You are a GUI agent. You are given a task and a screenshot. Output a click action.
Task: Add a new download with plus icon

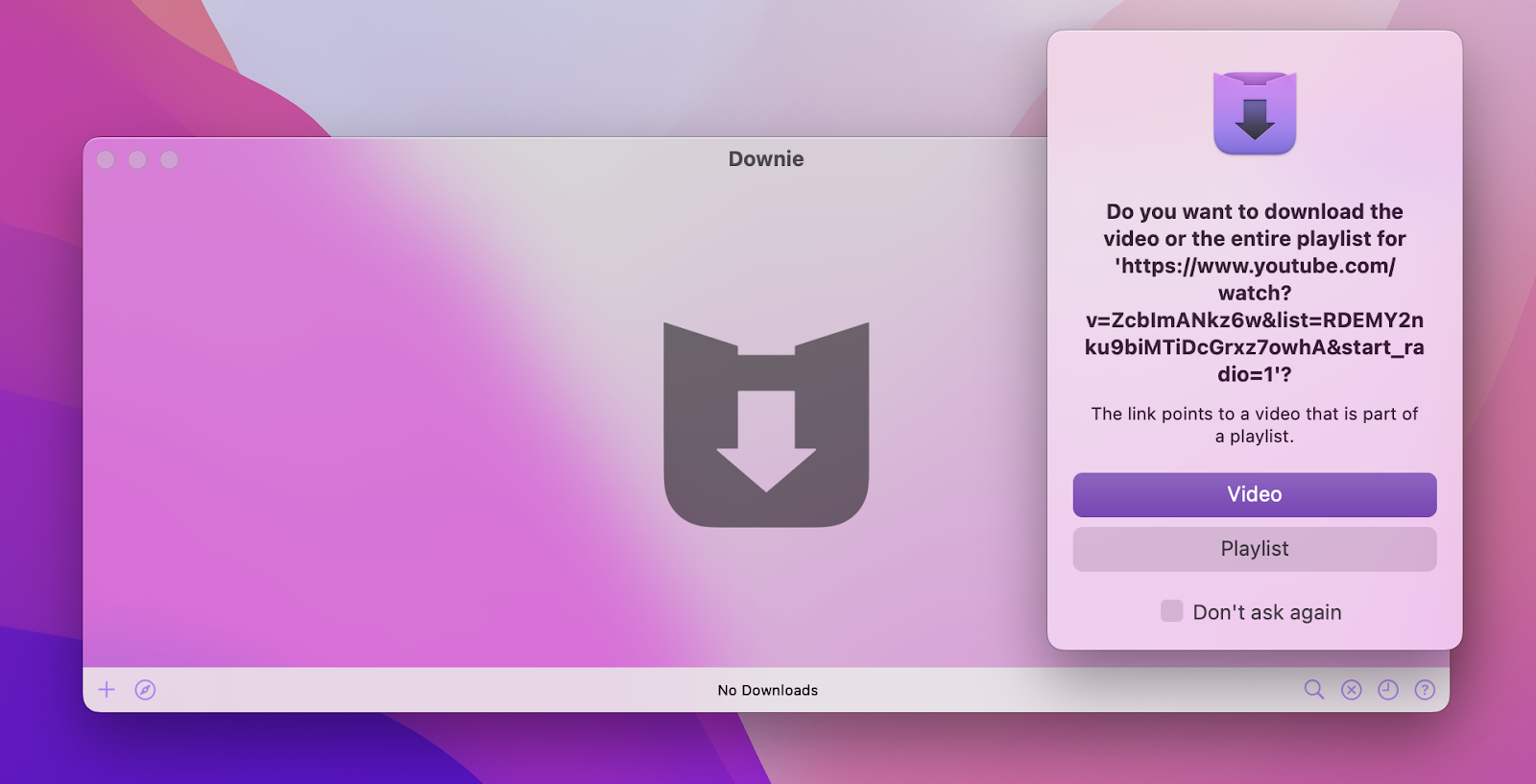[107, 690]
